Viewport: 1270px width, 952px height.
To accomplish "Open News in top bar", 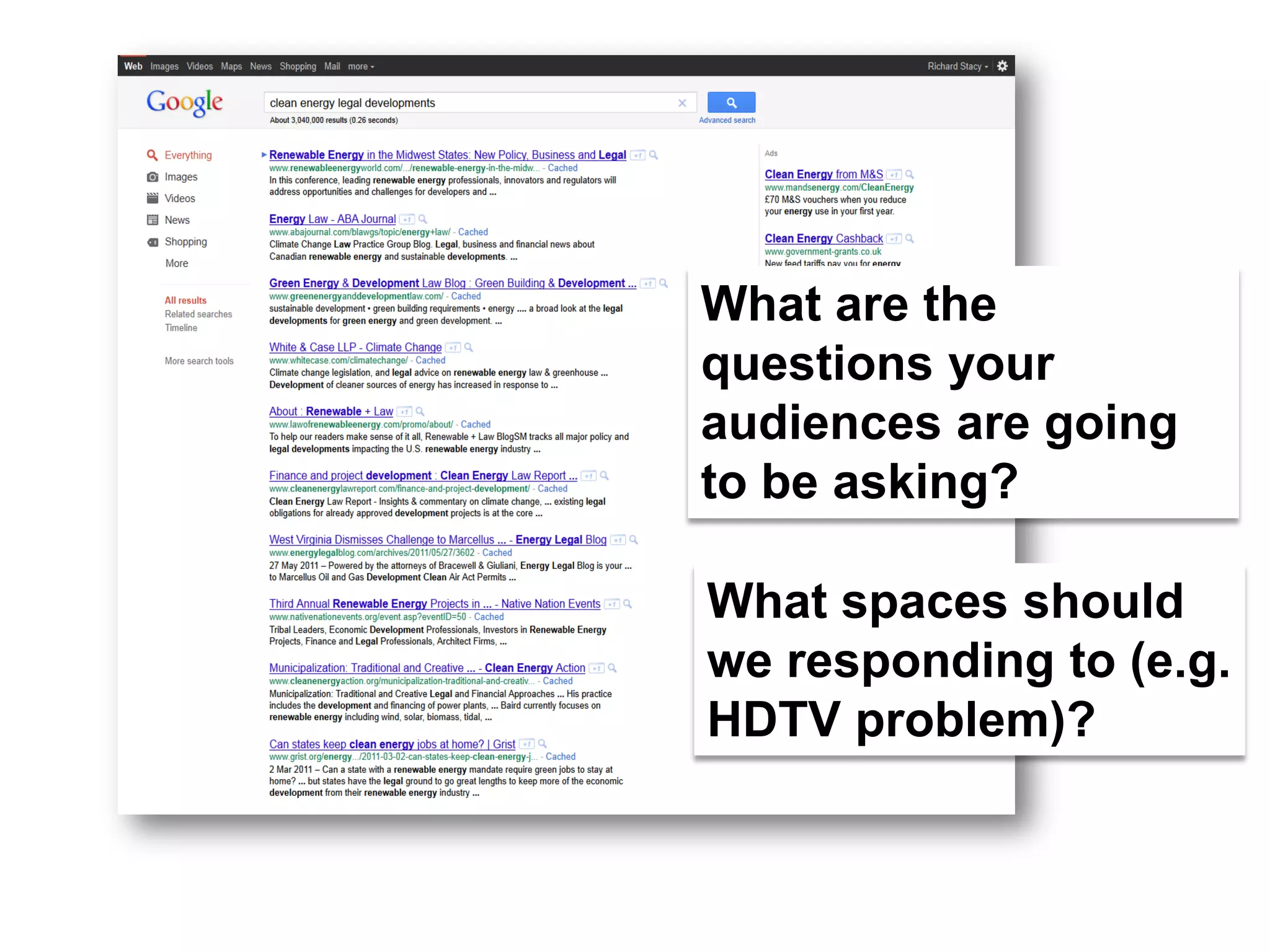I will tap(260, 66).
